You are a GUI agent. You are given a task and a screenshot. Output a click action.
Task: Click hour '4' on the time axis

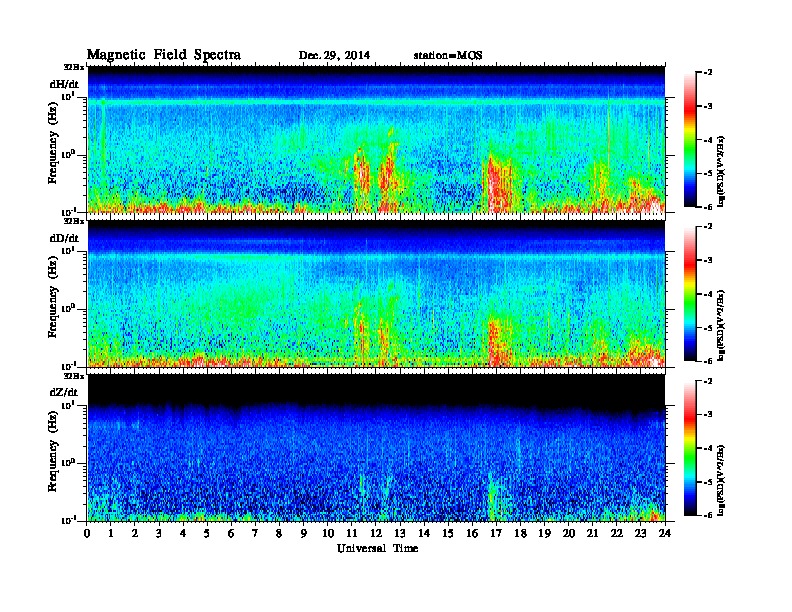(x=183, y=534)
